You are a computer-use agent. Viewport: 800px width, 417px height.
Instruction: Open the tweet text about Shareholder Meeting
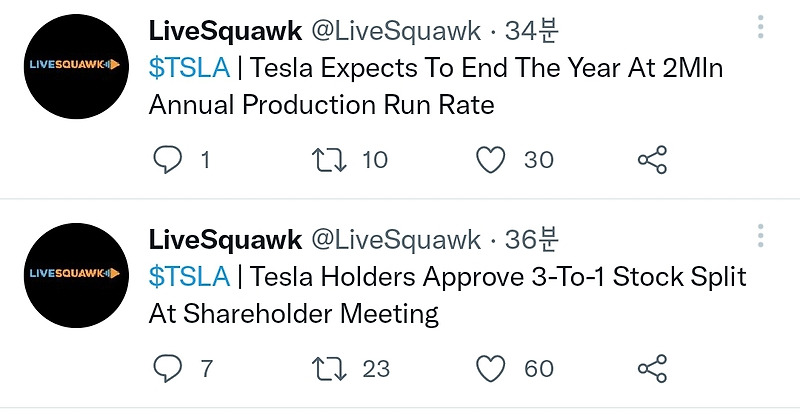pyautogui.click(x=447, y=295)
